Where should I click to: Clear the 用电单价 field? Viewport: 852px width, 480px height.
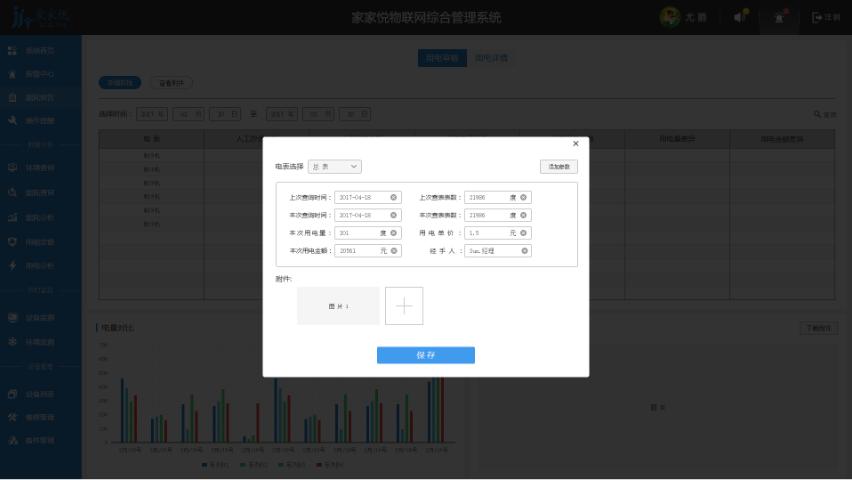[x=523, y=233]
